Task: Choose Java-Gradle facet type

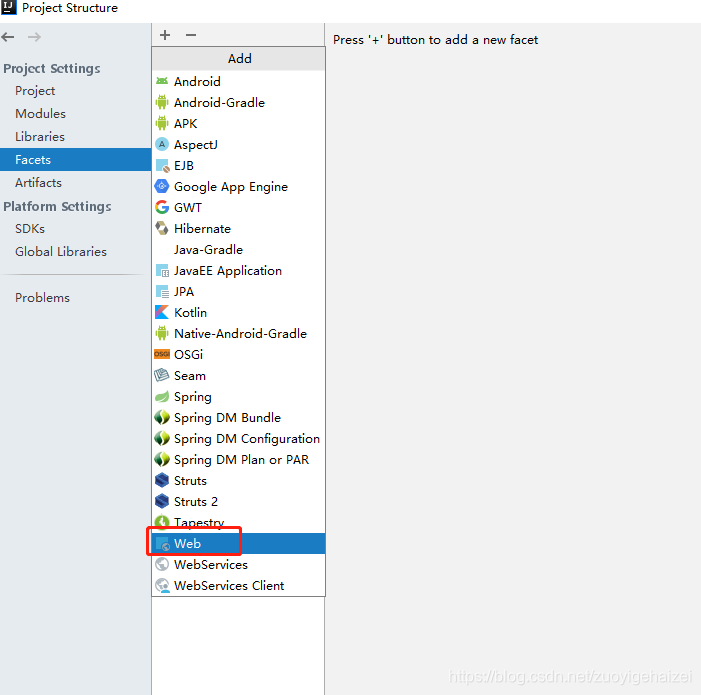Action: [x=239, y=249]
